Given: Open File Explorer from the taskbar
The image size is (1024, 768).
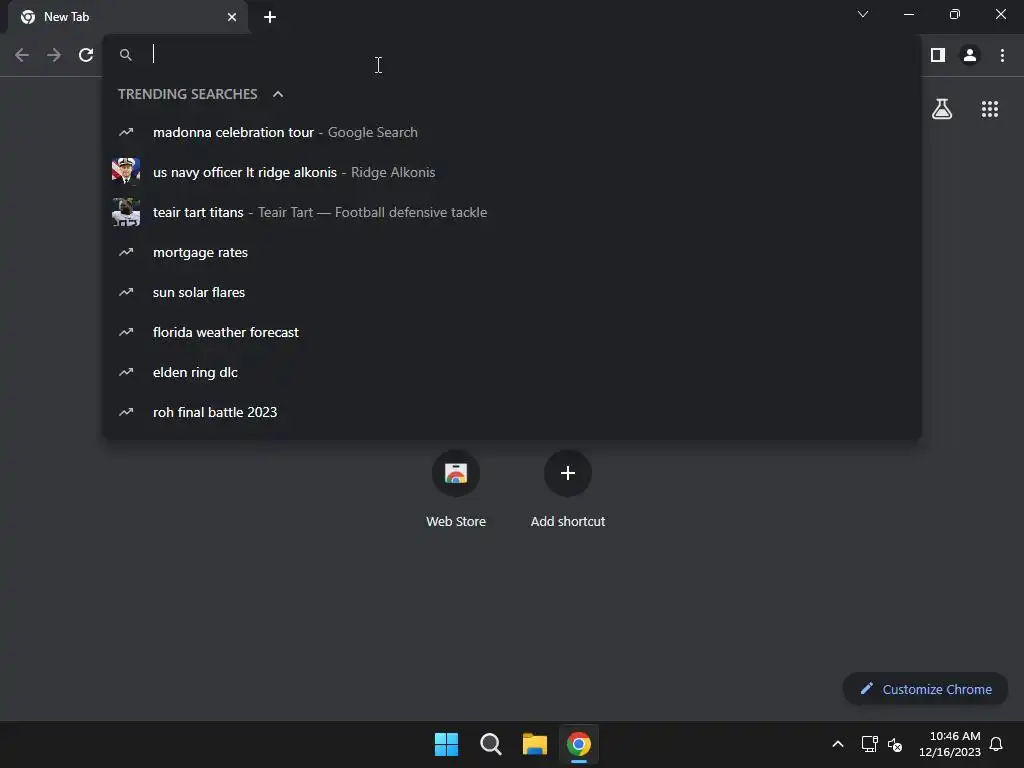Looking at the screenshot, I should coord(535,744).
